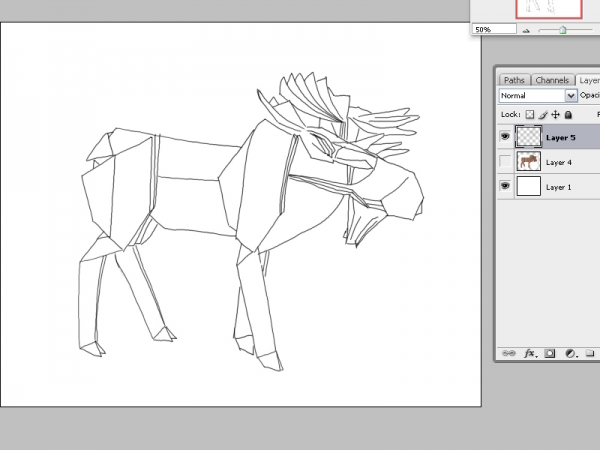Show Layer 4 via its visibility box
The height and width of the screenshot is (450, 600).
pos(505,161)
